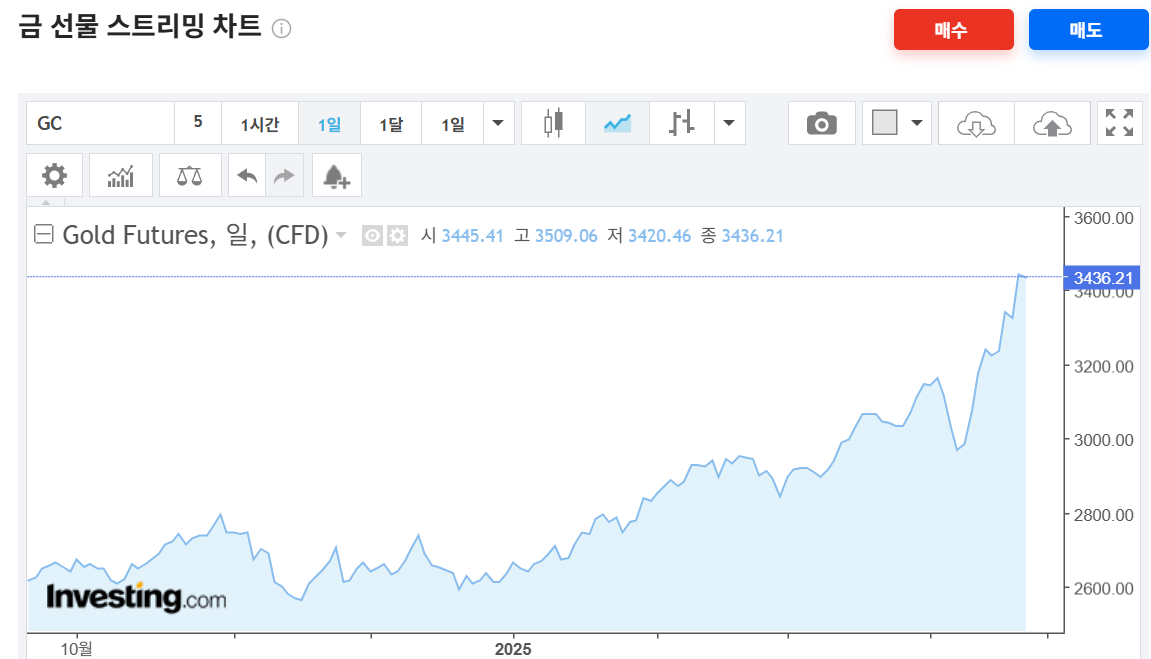
Task: Click the 3200.00 price axis label
Action: pos(1103,366)
